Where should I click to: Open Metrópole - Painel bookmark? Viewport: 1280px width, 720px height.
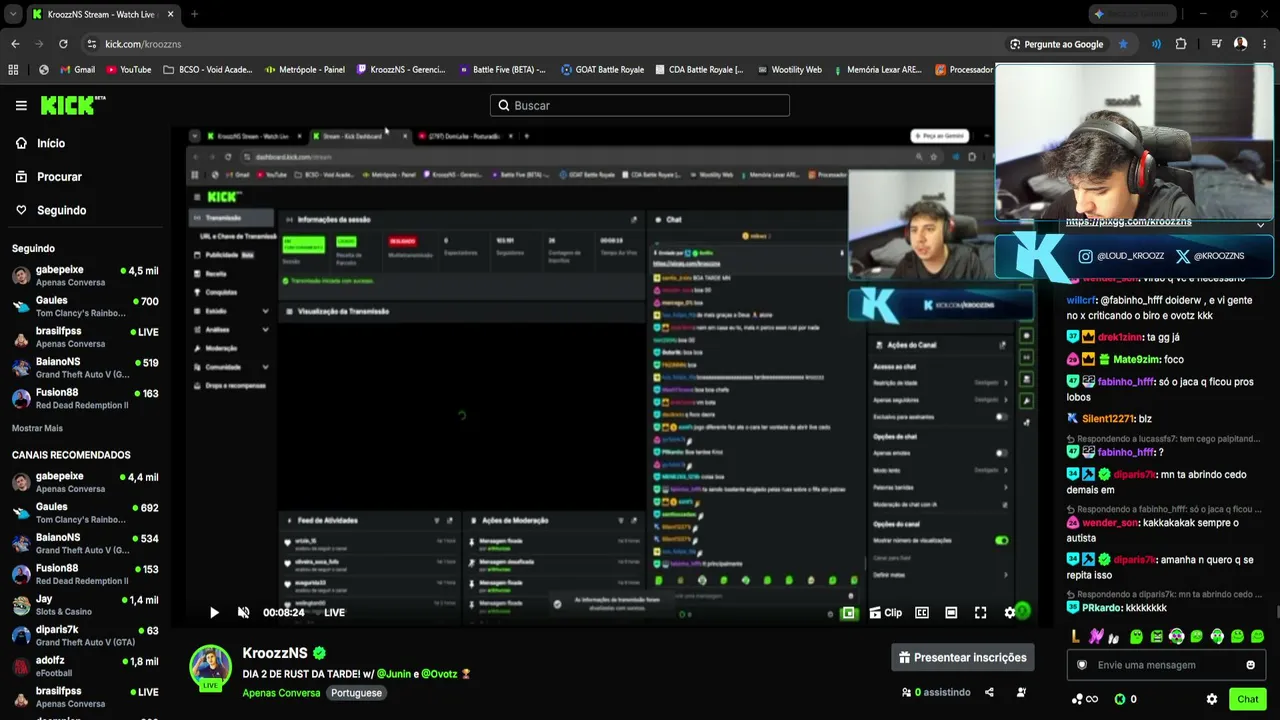click(305, 70)
